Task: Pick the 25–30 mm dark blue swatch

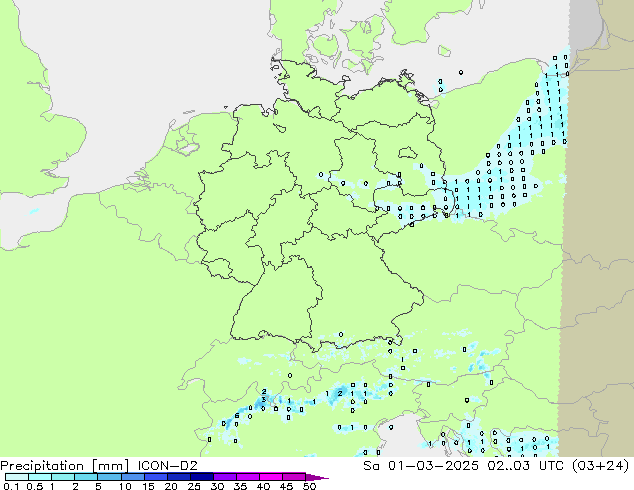Action: pos(201,477)
